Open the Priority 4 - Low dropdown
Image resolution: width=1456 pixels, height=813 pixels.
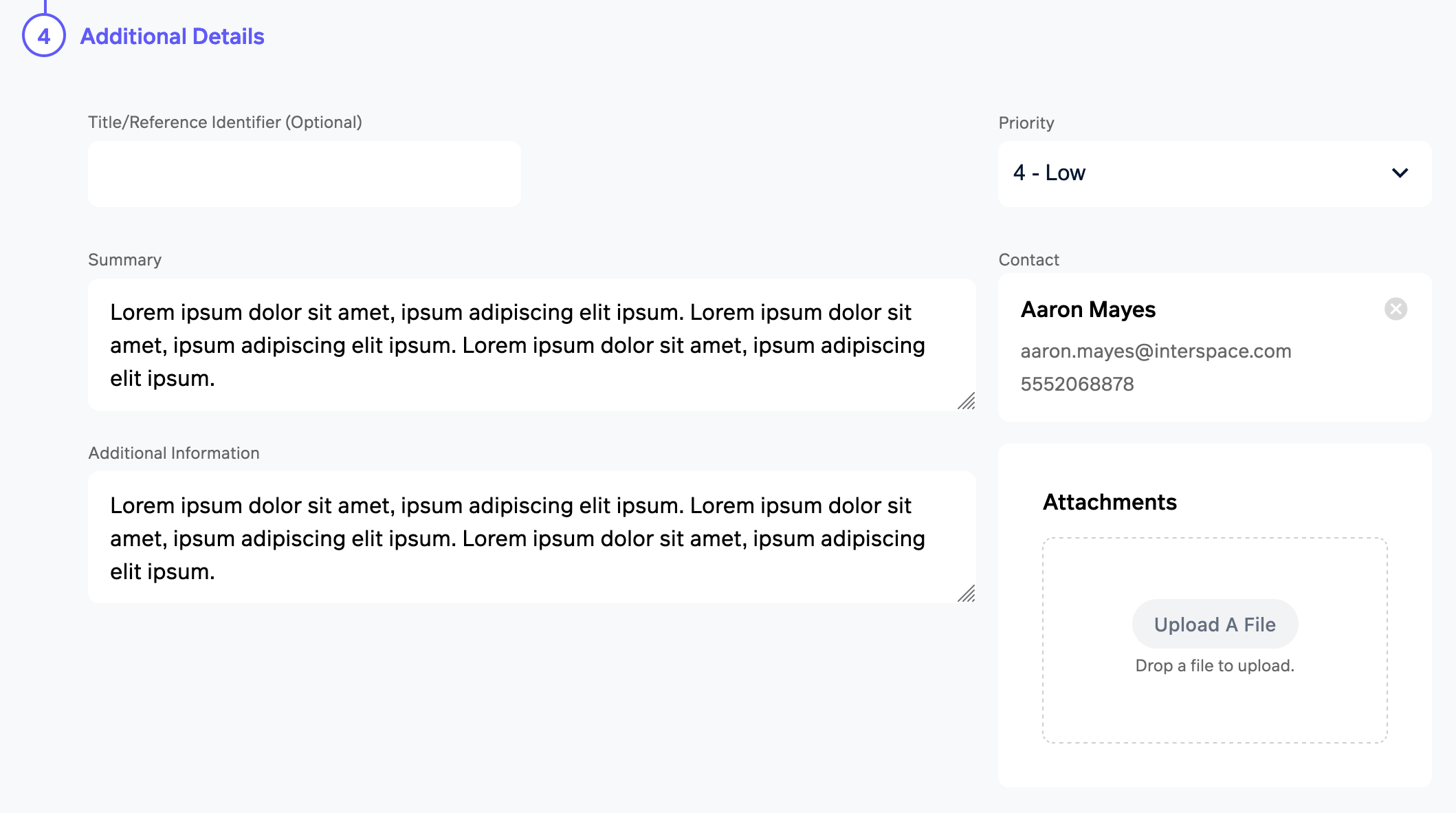point(1214,173)
